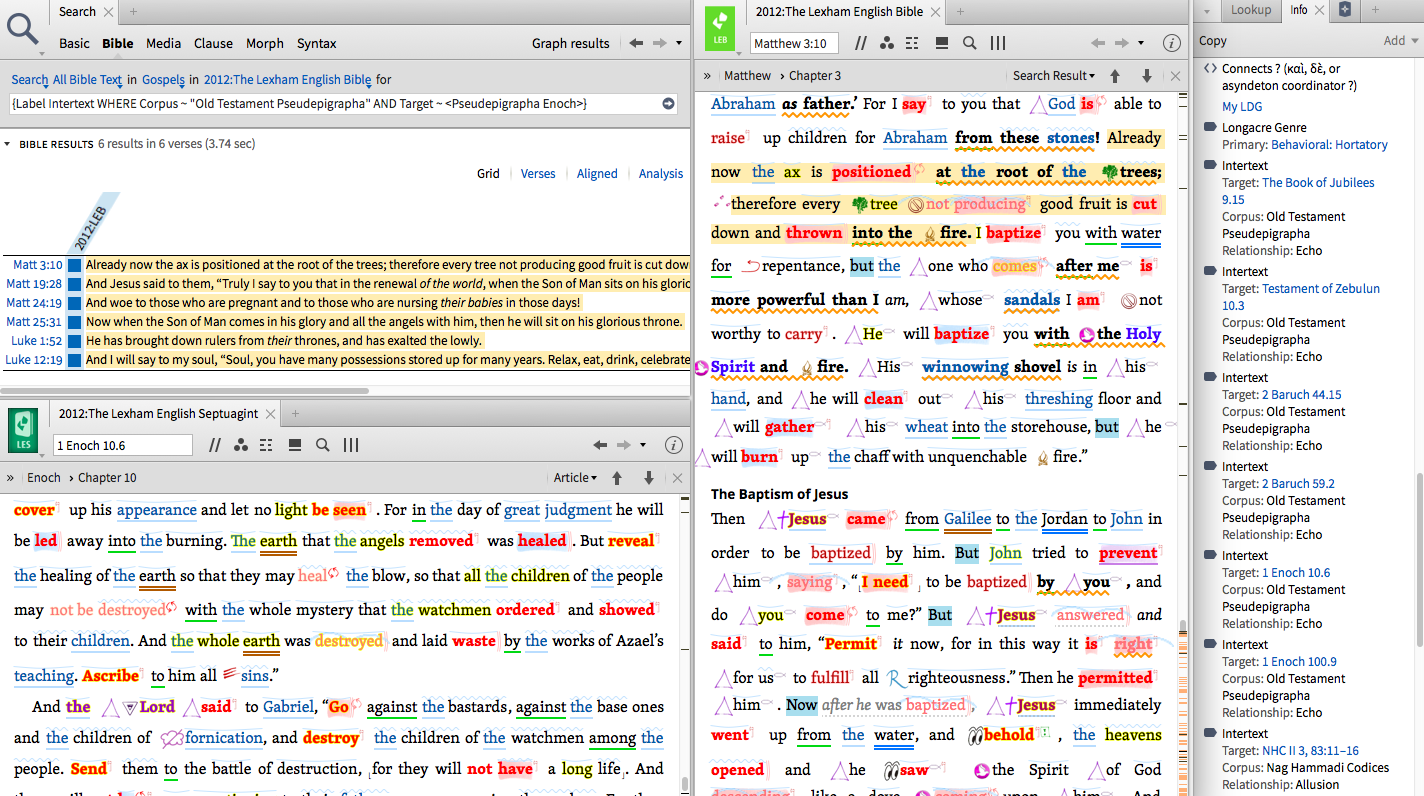Click inline search icon in Septuagint toolbar
The width and height of the screenshot is (1424, 796).
pyautogui.click(x=323, y=445)
